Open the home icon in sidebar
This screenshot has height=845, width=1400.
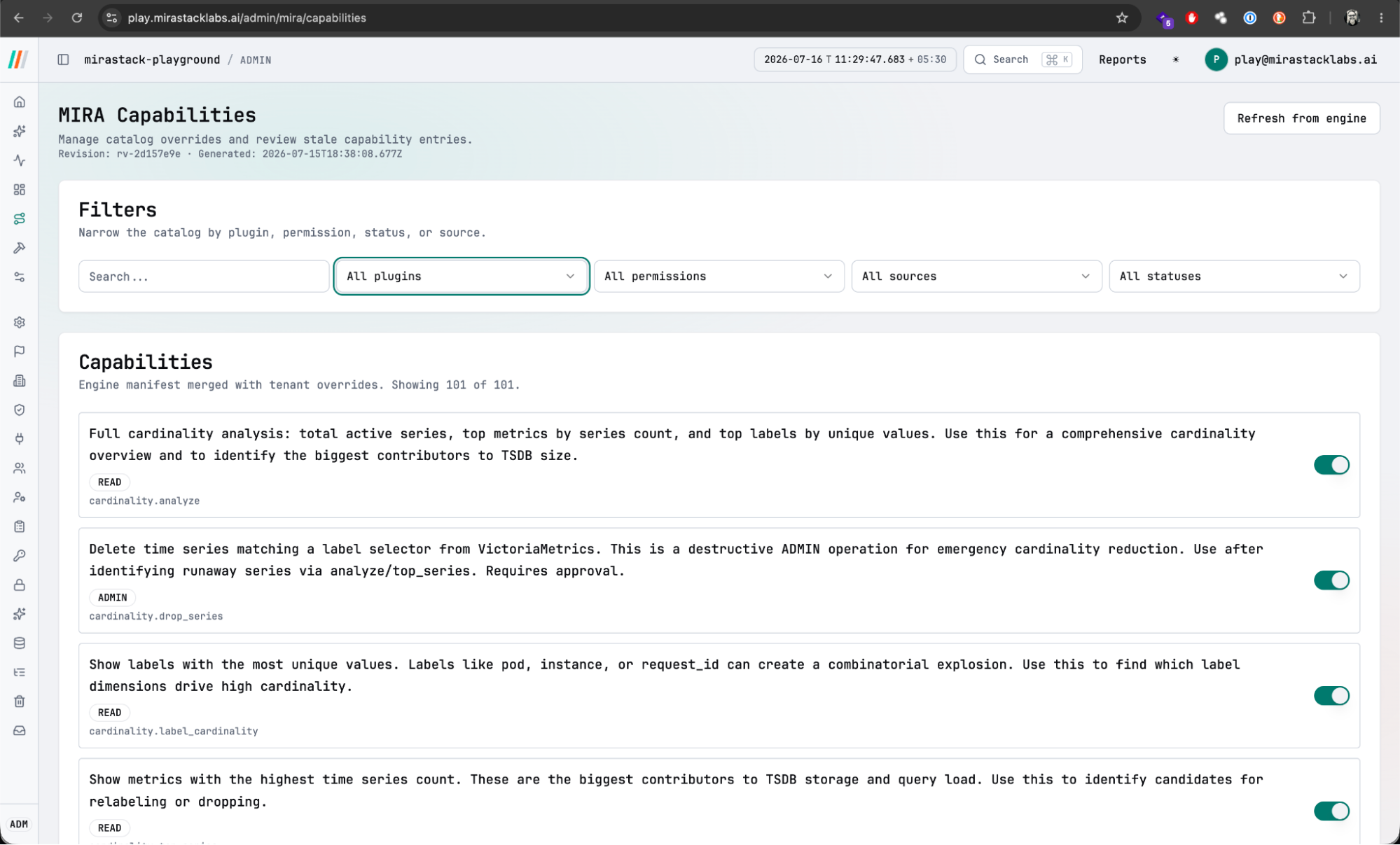point(20,102)
